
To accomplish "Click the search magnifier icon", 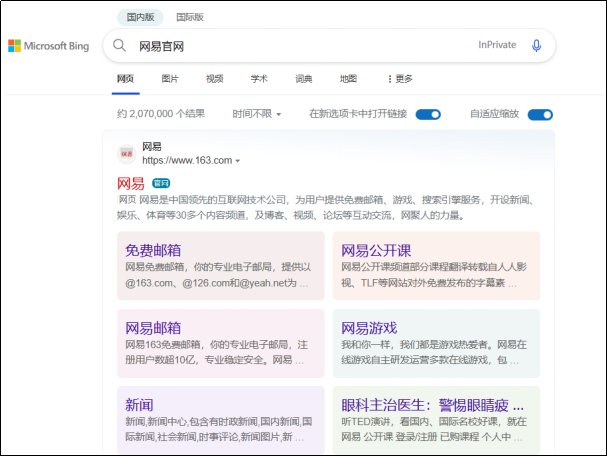I will pyautogui.click(x=119, y=46).
